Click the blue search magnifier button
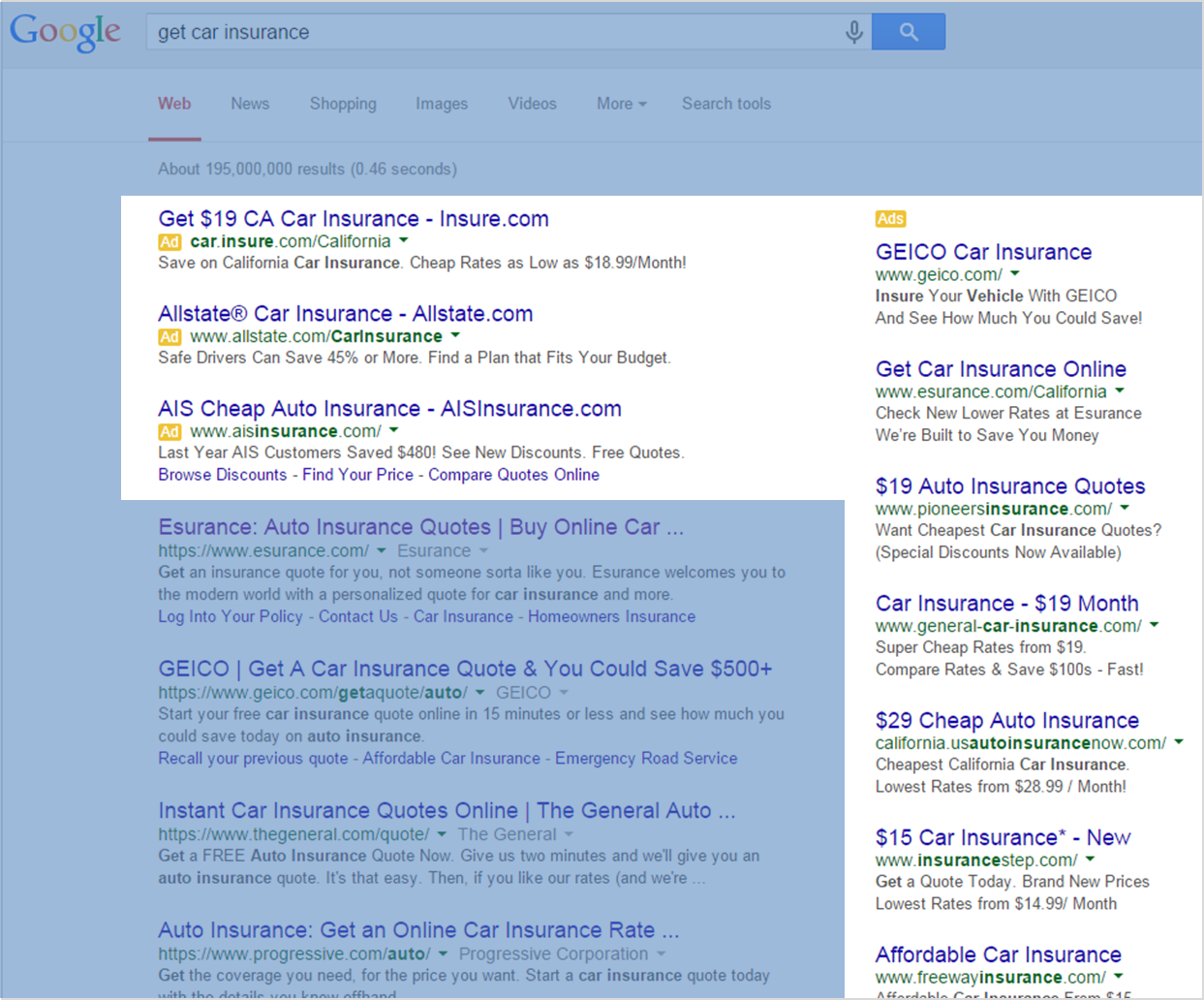Viewport: 1204px width, 1000px height. tap(909, 32)
